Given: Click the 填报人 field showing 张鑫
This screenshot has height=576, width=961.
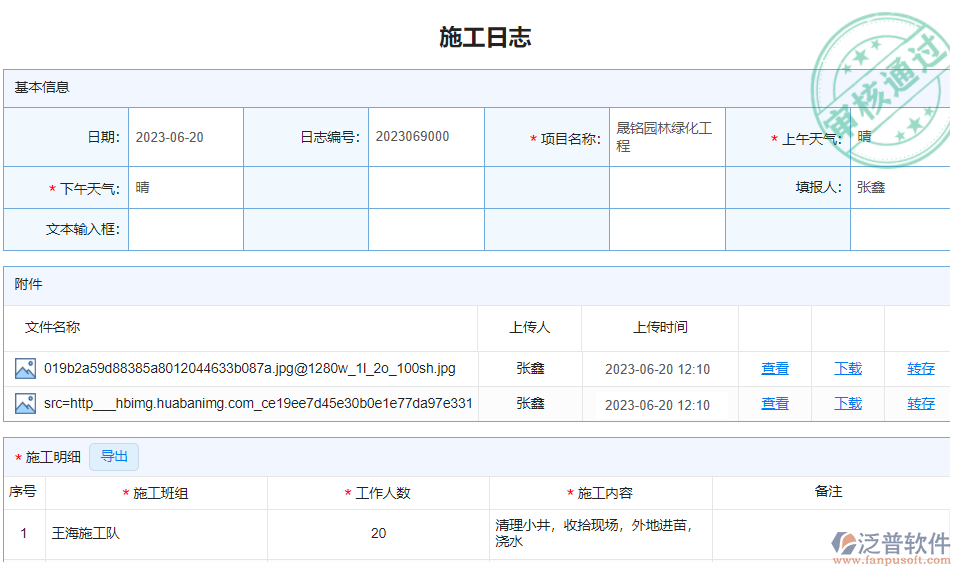Looking at the screenshot, I should 898,188.
